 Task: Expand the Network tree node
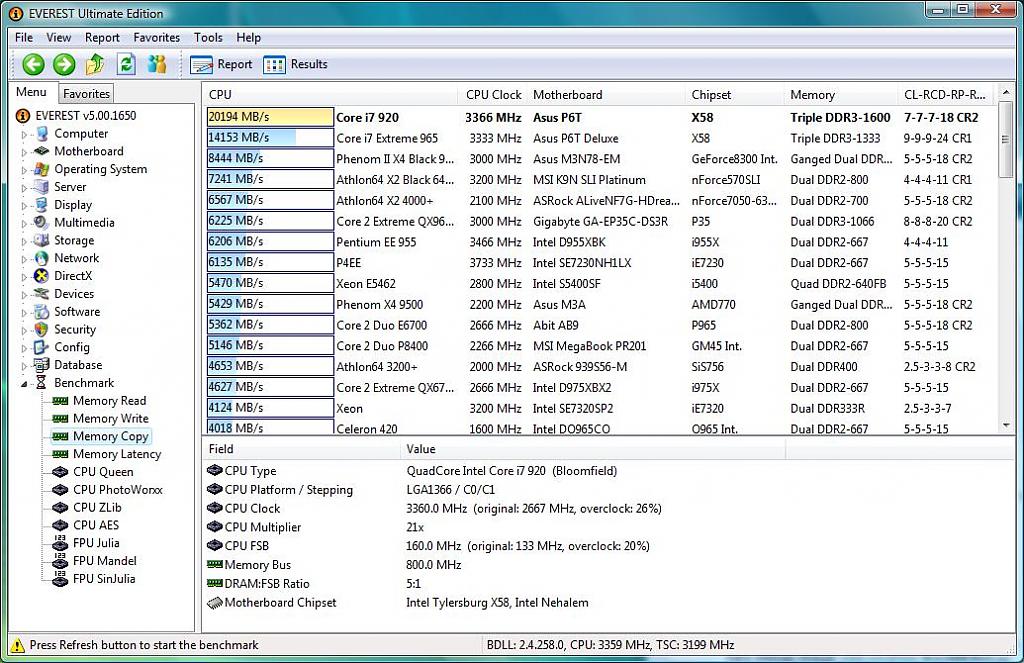click(x=24, y=259)
